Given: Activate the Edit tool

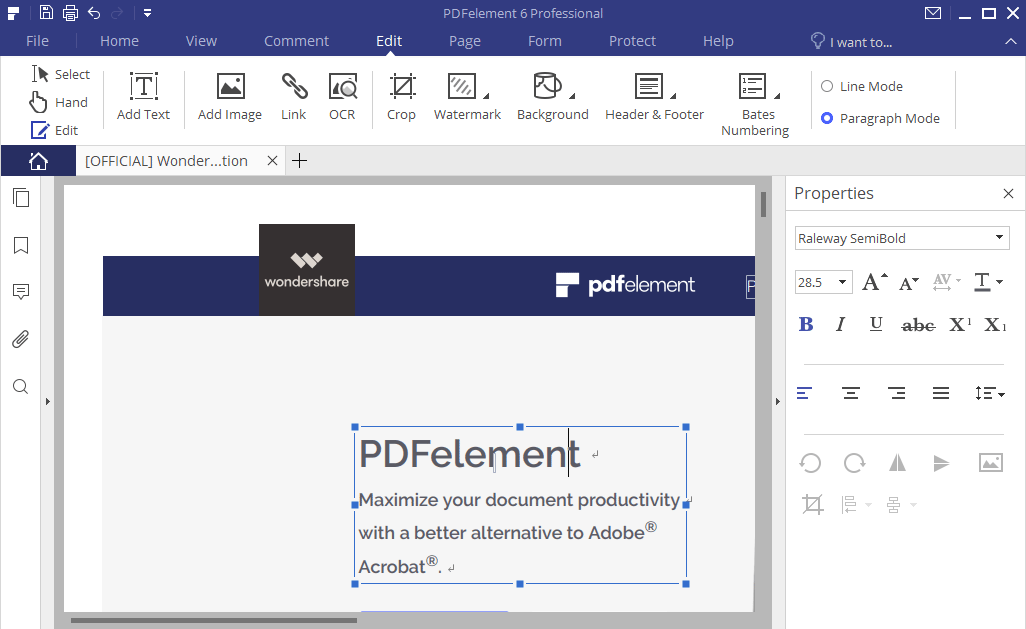Looking at the screenshot, I should 54,130.
